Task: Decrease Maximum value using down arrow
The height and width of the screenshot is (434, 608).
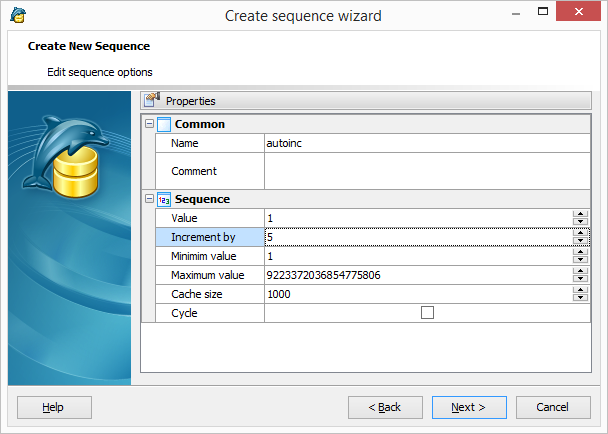Action: pos(580,279)
